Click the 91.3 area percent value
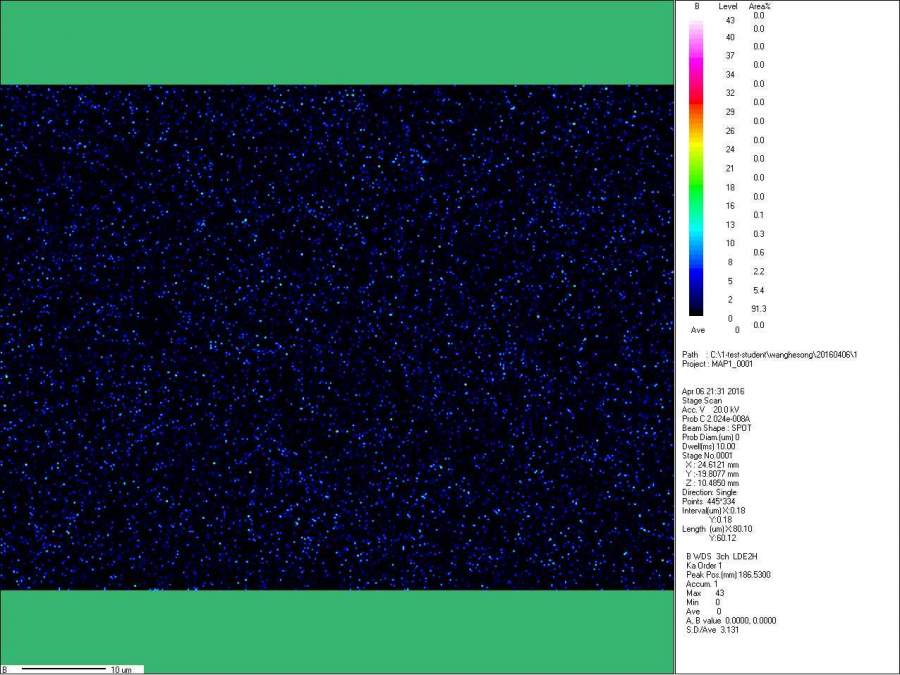The width and height of the screenshot is (900, 675). [x=759, y=309]
